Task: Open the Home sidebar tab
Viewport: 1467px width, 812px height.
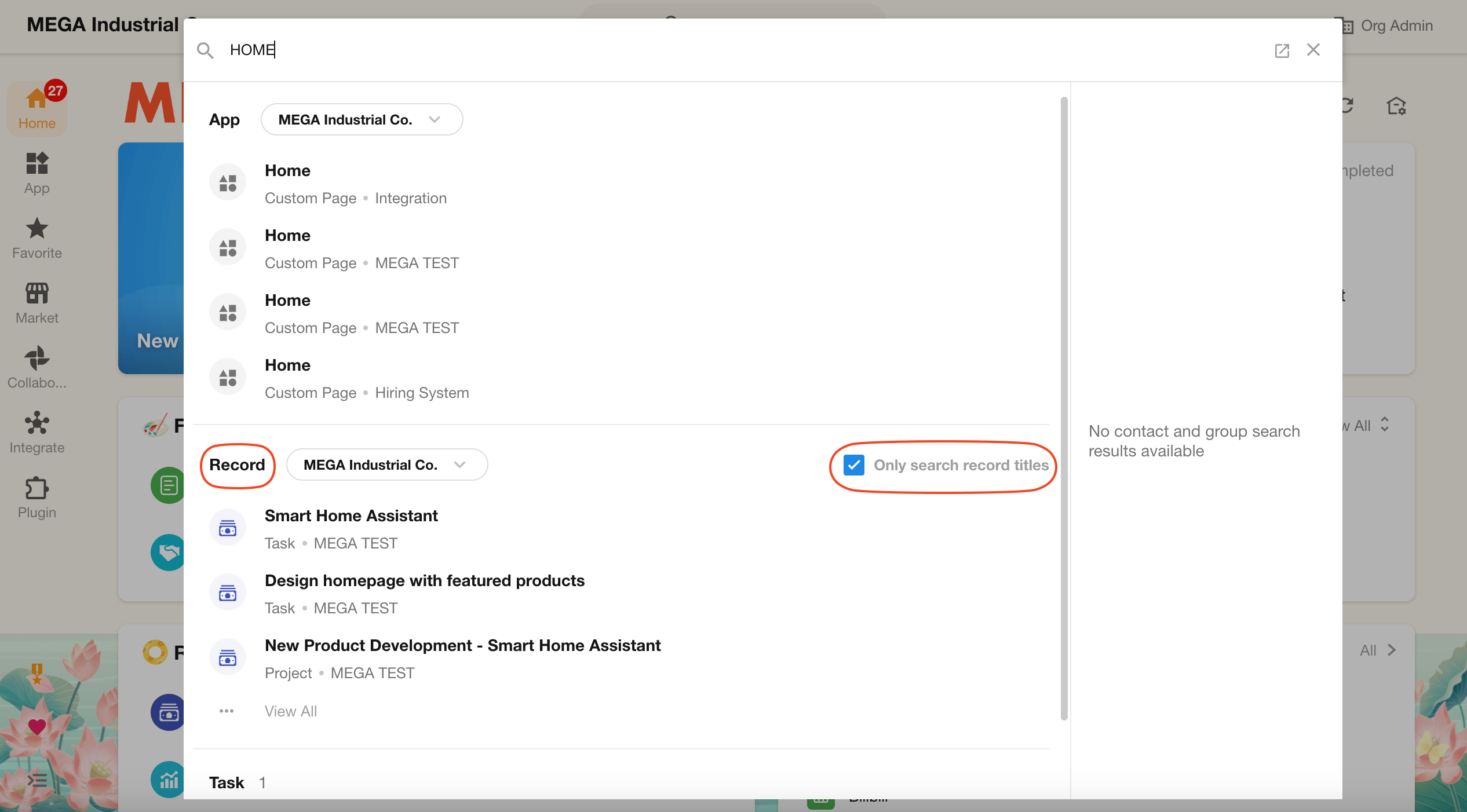Action: pos(37,108)
